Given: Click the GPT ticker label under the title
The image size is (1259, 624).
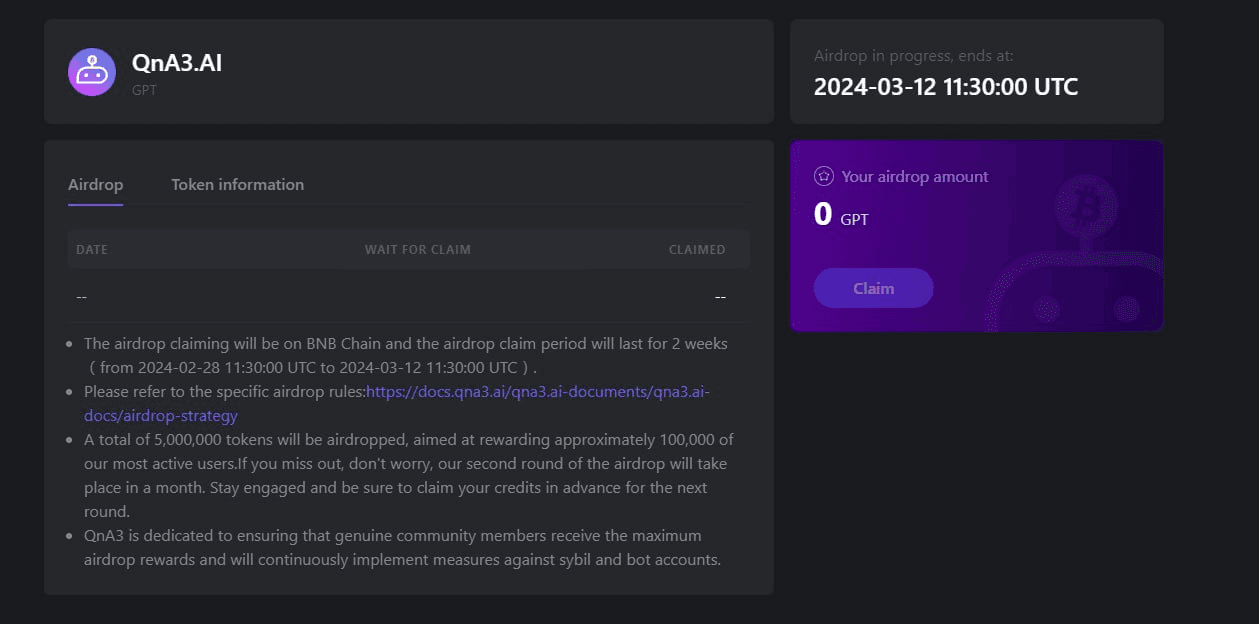Looking at the screenshot, I should coord(144,90).
